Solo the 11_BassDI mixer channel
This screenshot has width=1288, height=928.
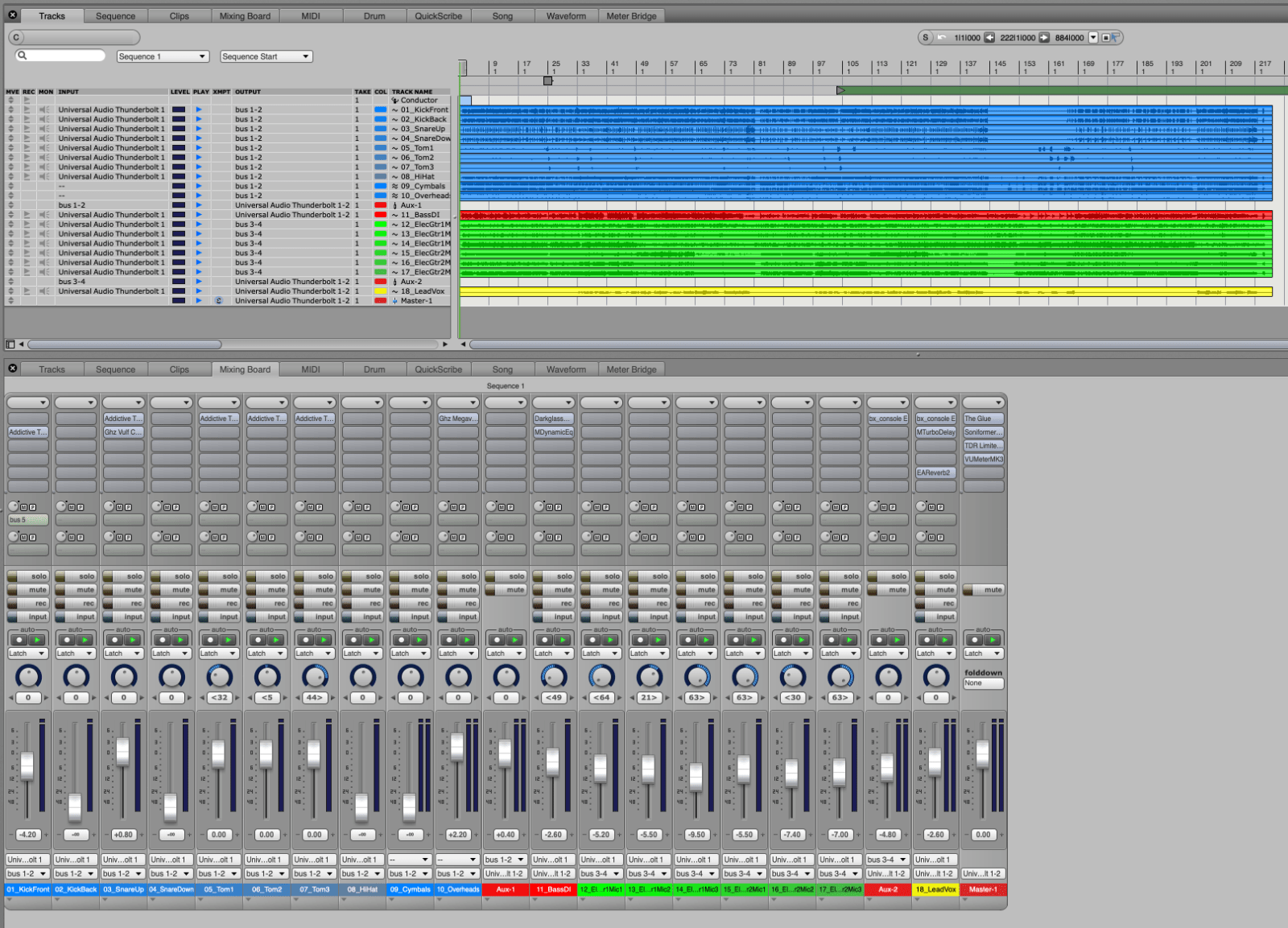pyautogui.click(x=553, y=576)
